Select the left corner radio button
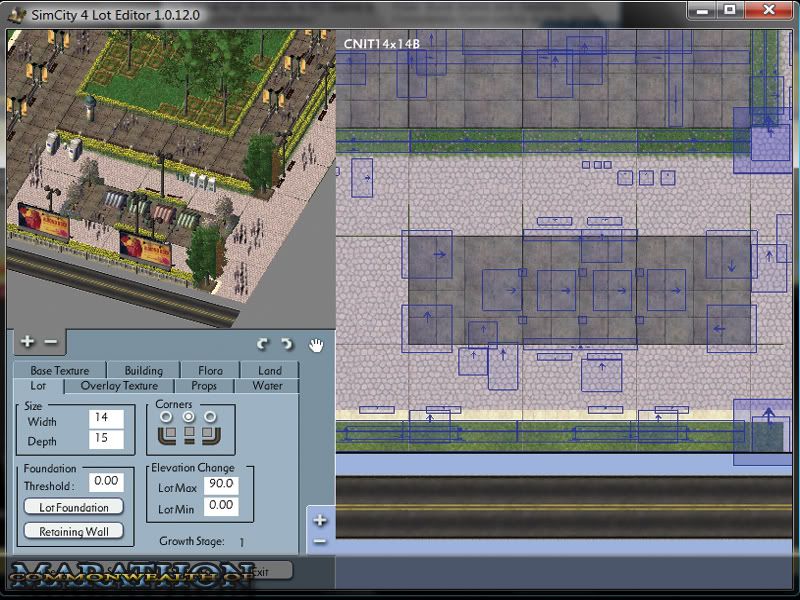This screenshot has height=600, width=800. pyautogui.click(x=166, y=417)
